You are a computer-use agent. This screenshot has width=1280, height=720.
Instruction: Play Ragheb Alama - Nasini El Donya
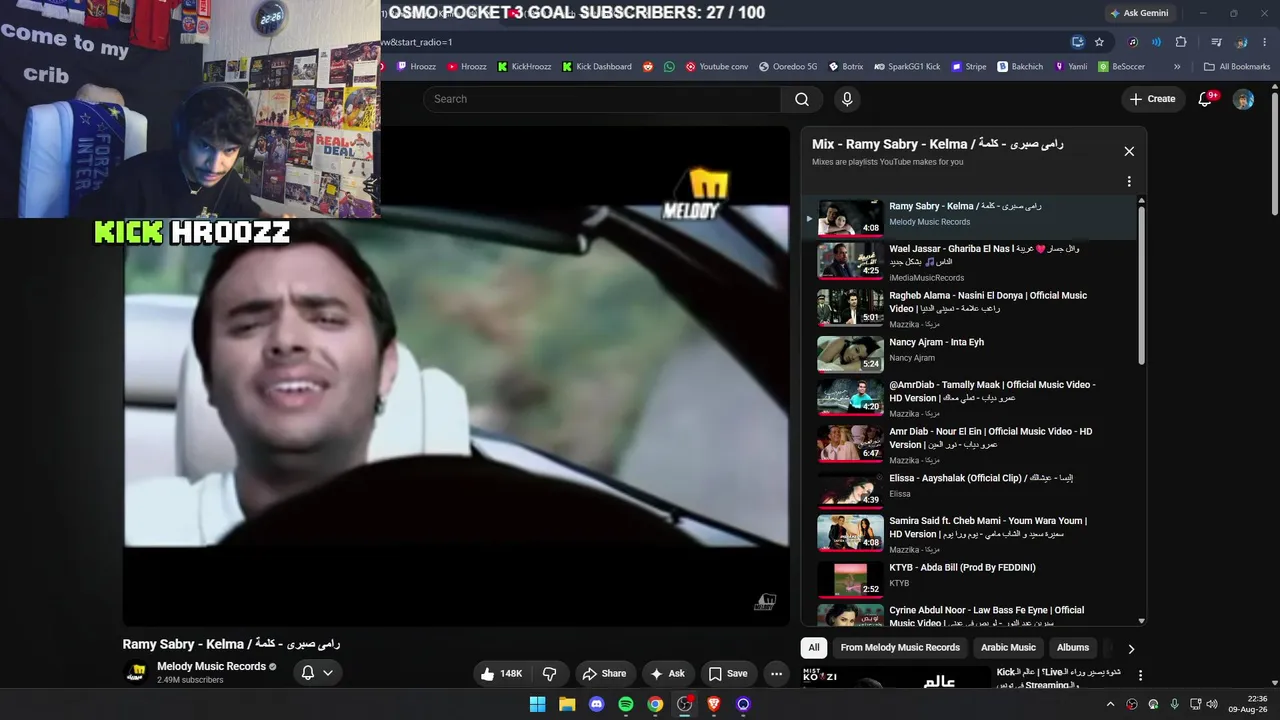(x=970, y=308)
